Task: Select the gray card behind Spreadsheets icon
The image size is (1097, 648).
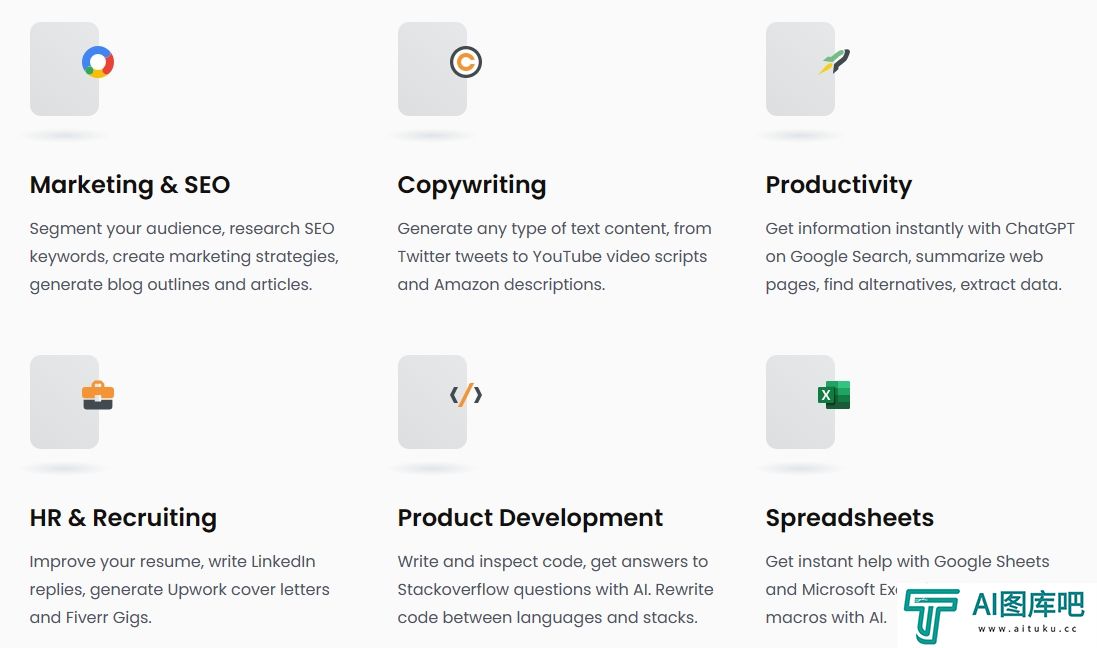Action: [x=800, y=402]
